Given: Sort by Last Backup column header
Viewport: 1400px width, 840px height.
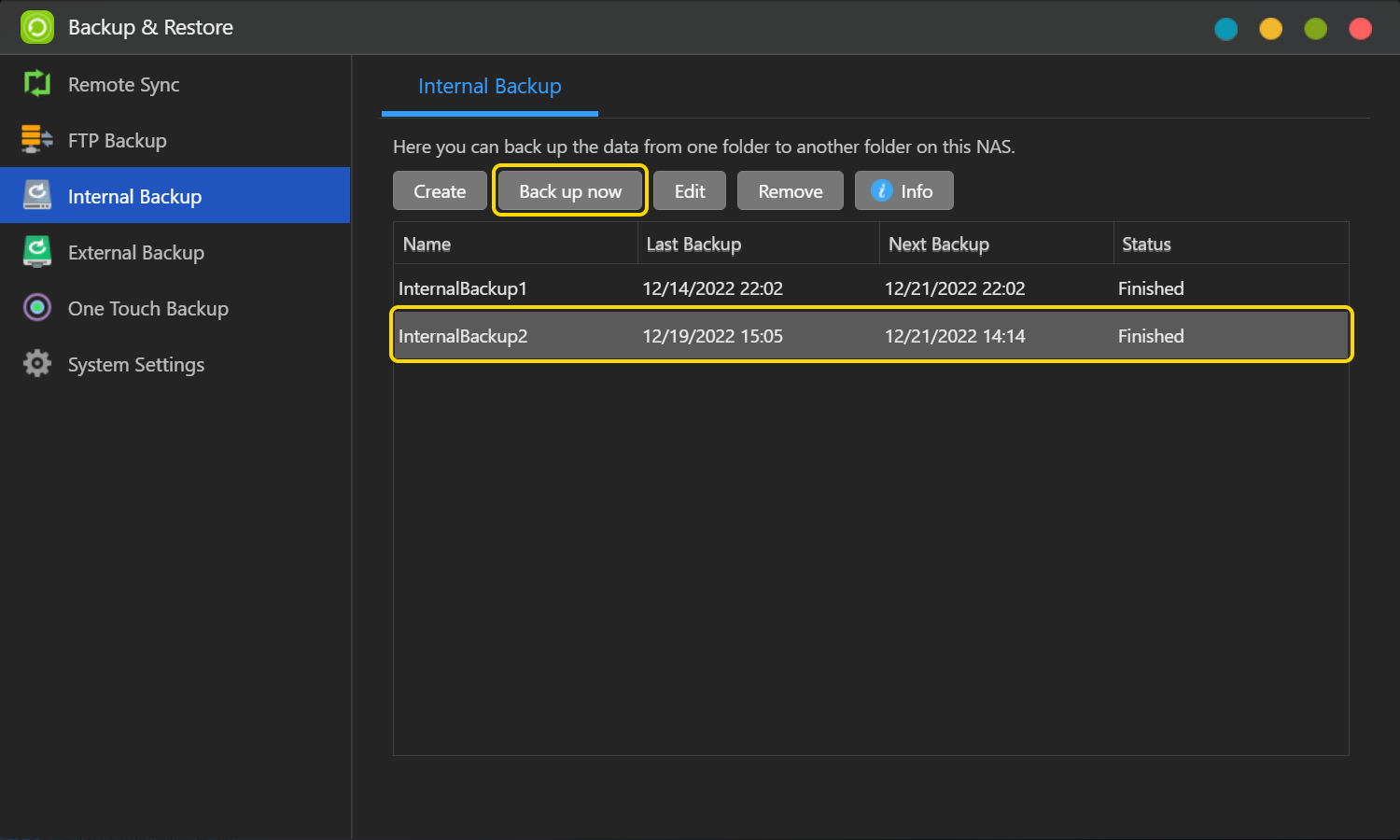Looking at the screenshot, I should click(693, 245).
